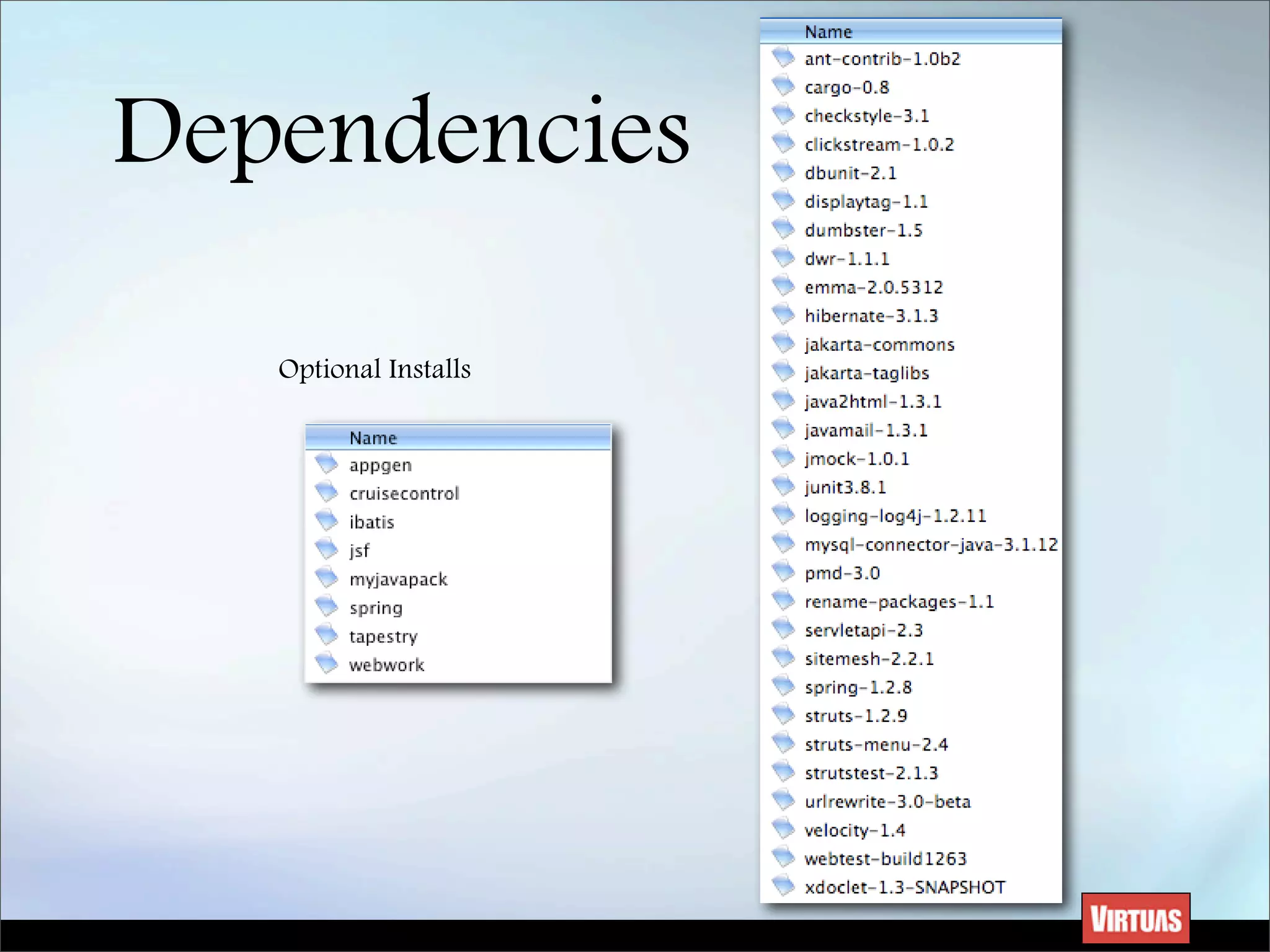Screen dimensions: 1270x952
Task: Click folder icon next to xdoclet-1.3-SNAPSHOT
Action: [x=783, y=886]
